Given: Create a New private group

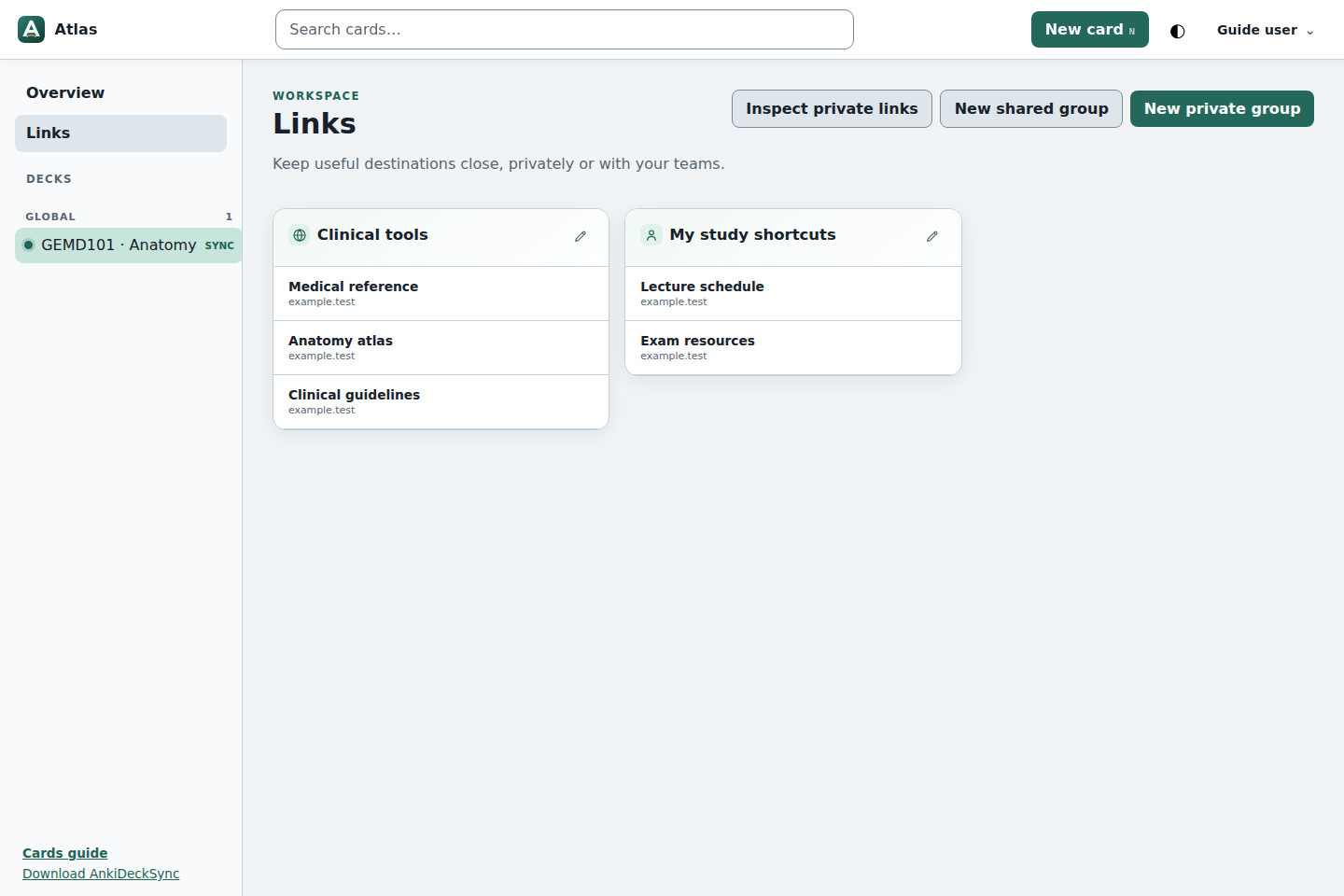Looking at the screenshot, I should (x=1222, y=108).
